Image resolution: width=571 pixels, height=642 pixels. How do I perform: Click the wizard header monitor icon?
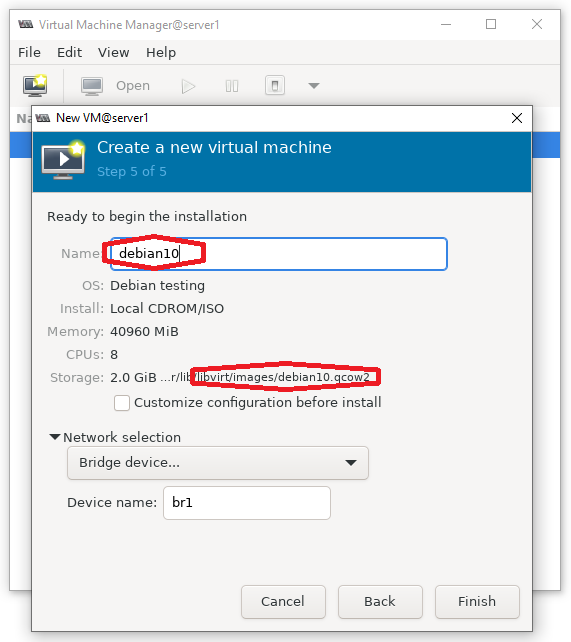pos(63,160)
